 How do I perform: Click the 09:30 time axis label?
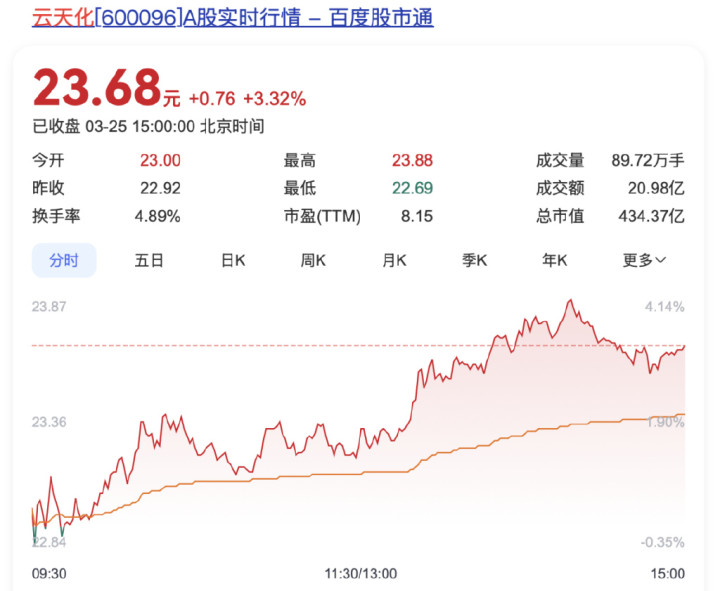pyautogui.click(x=49, y=574)
